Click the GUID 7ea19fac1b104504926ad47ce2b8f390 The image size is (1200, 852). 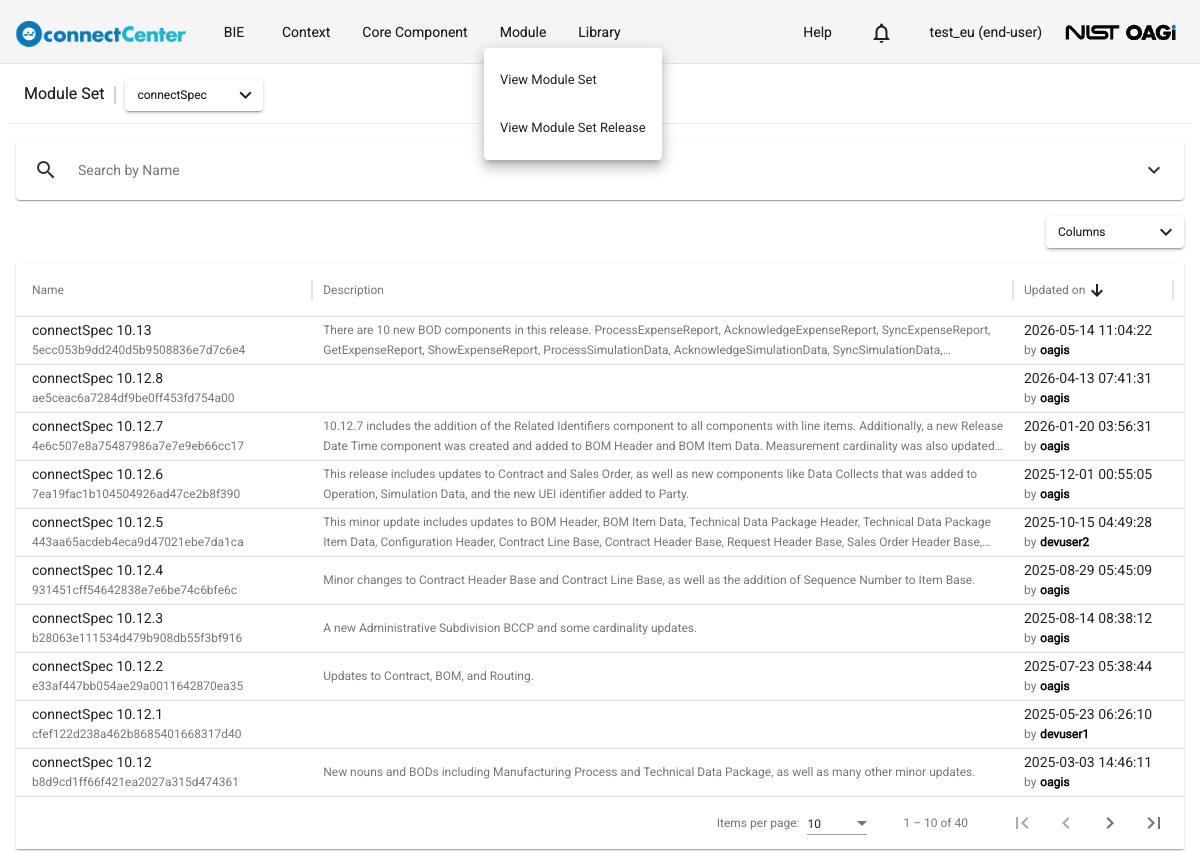(136, 494)
